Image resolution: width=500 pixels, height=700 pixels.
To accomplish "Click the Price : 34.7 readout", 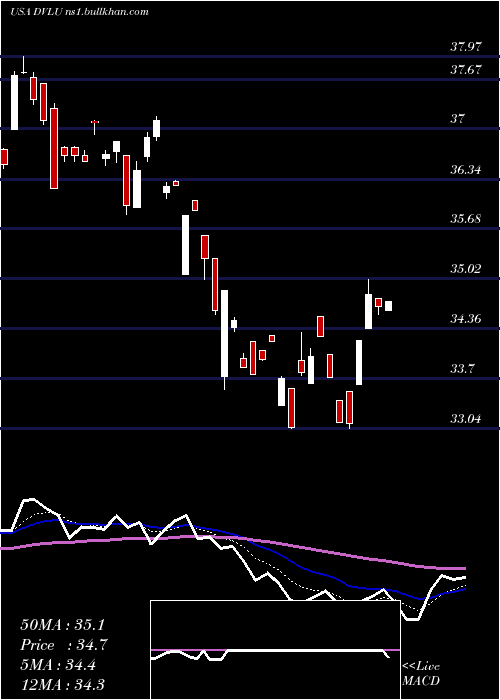I will (x=64, y=645).
